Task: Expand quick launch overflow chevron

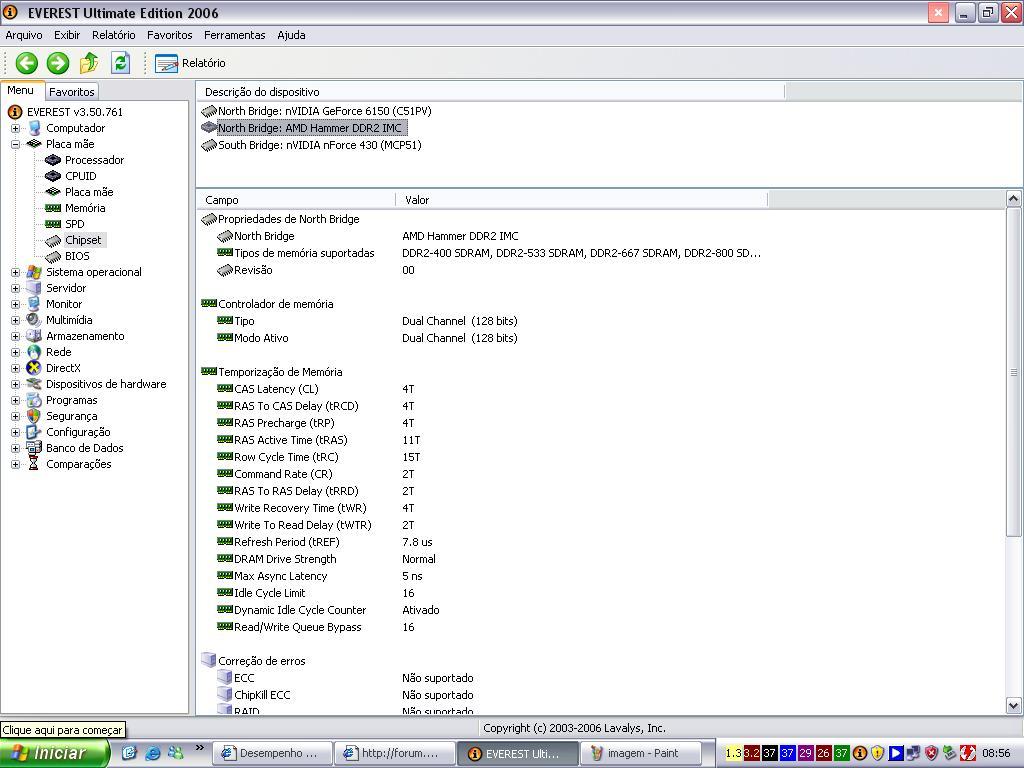Action: pyautogui.click(x=199, y=748)
